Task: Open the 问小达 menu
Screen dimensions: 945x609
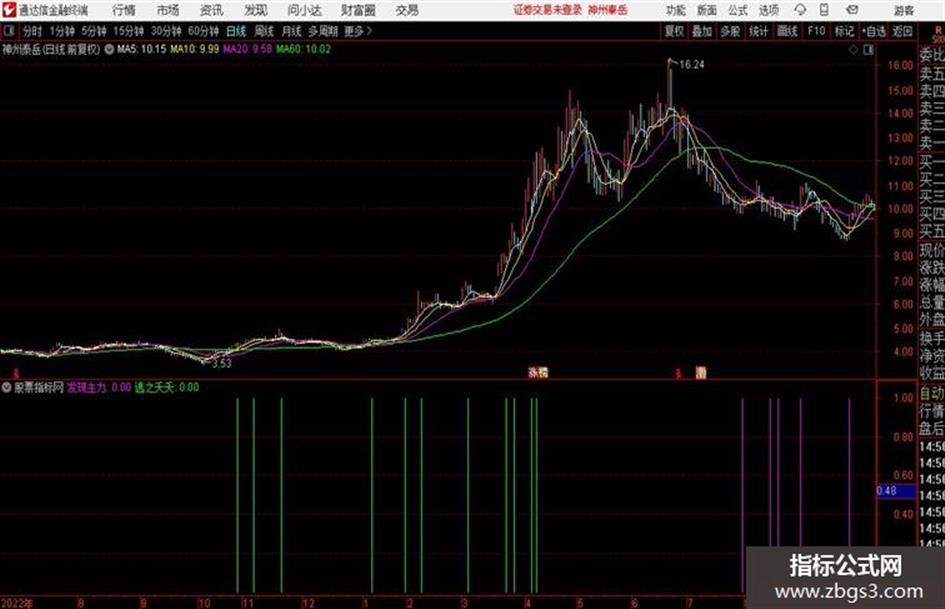Action: pyautogui.click(x=304, y=10)
